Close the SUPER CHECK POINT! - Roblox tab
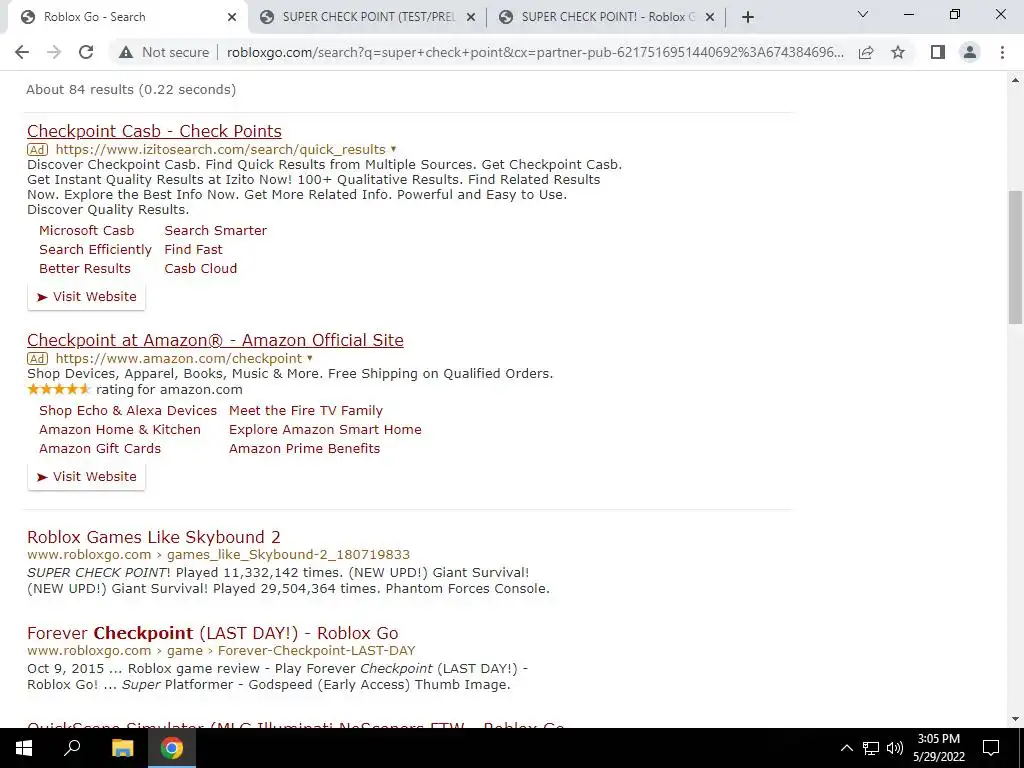Image resolution: width=1024 pixels, height=768 pixels. click(x=710, y=17)
